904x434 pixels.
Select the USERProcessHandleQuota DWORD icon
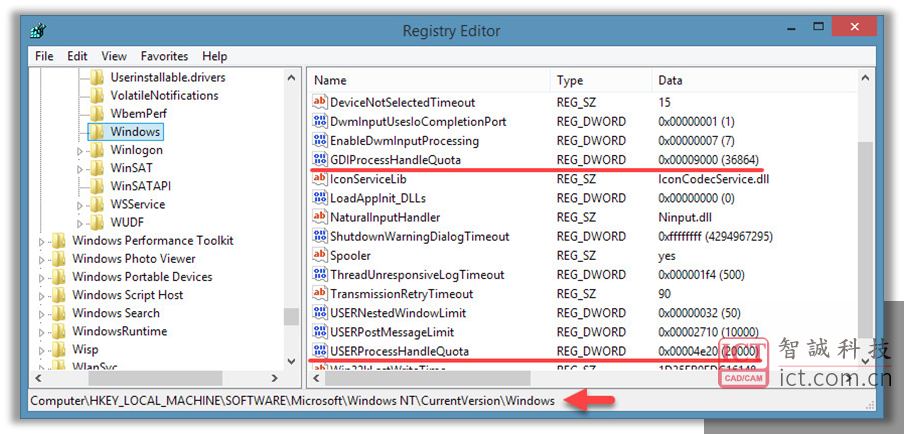click(320, 351)
